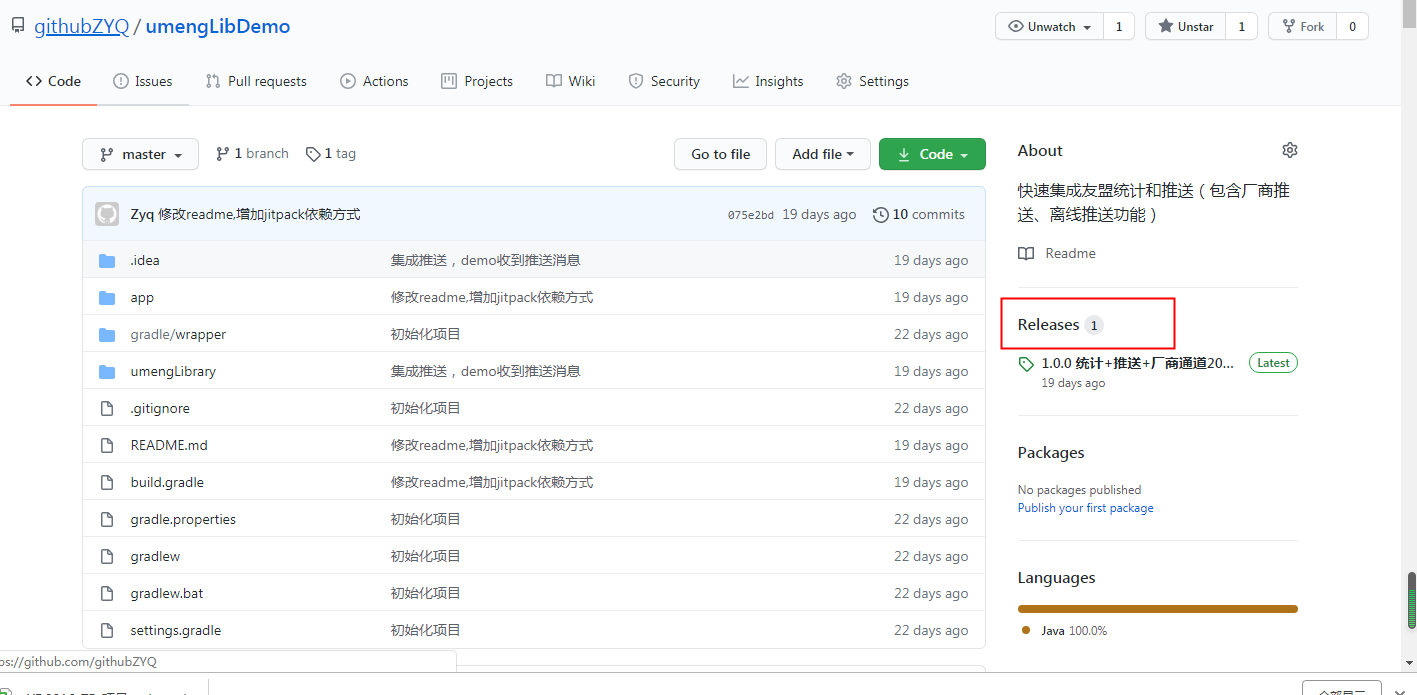Go to the Actions tab
Image resolution: width=1417 pixels, height=695 pixels.
pyautogui.click(x=374, y=81)
